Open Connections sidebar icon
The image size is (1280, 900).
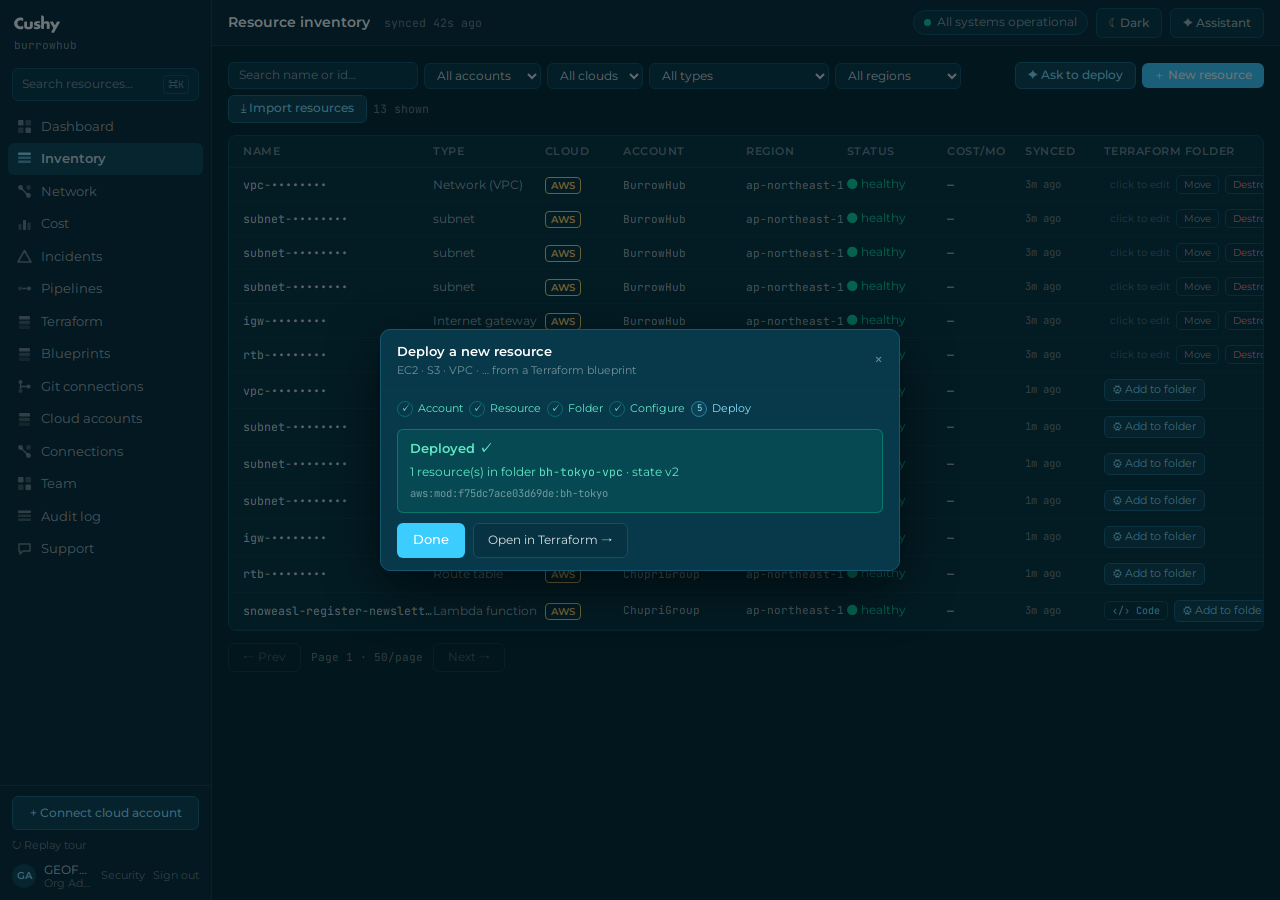tap(24, 451)
